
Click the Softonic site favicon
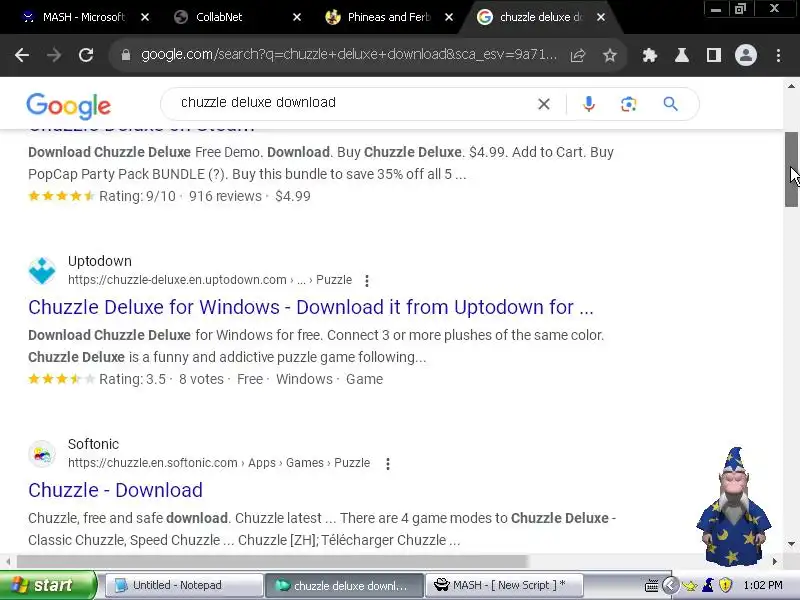click(42, 454)
